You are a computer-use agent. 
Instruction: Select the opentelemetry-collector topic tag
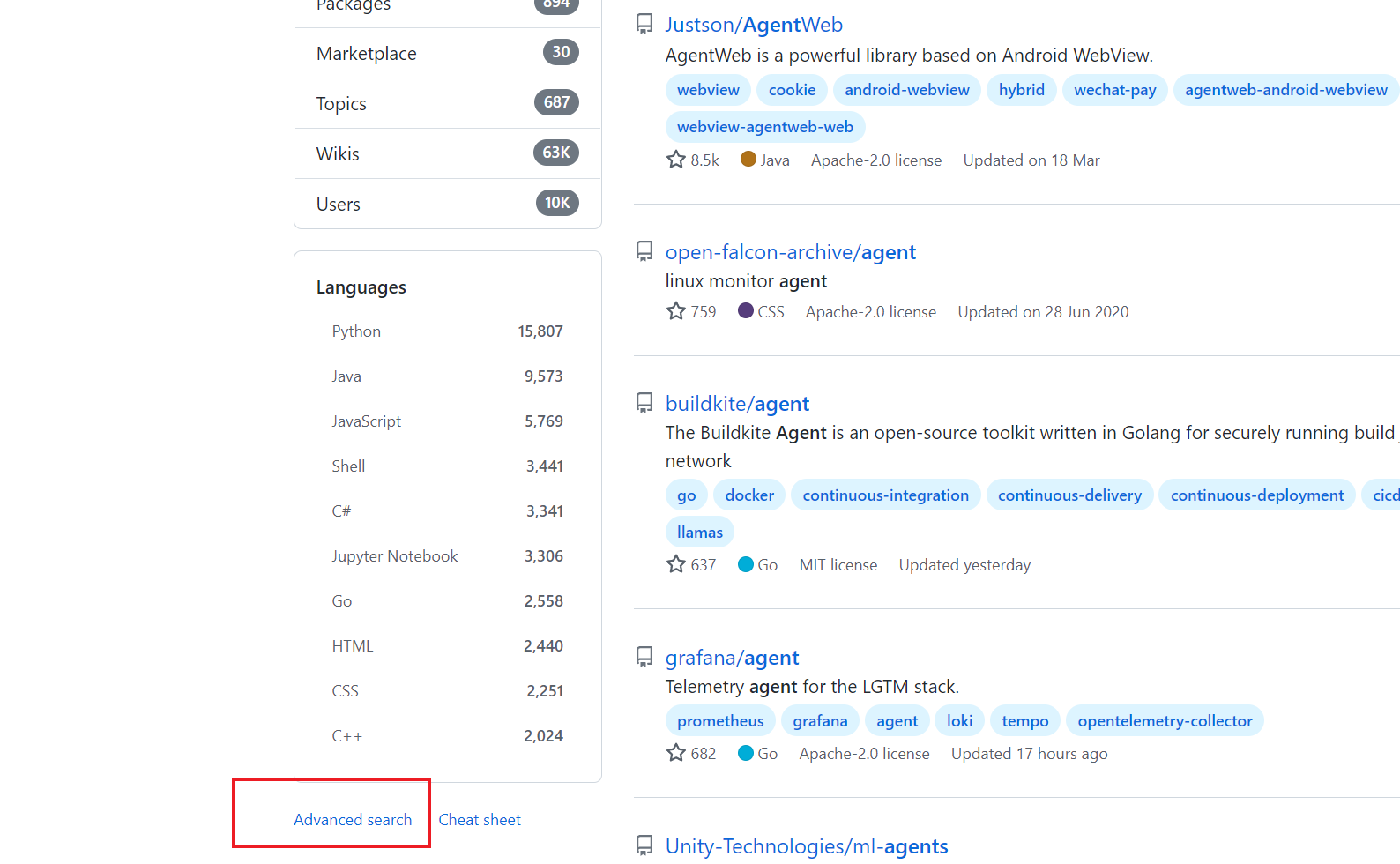pos(1165,721)
